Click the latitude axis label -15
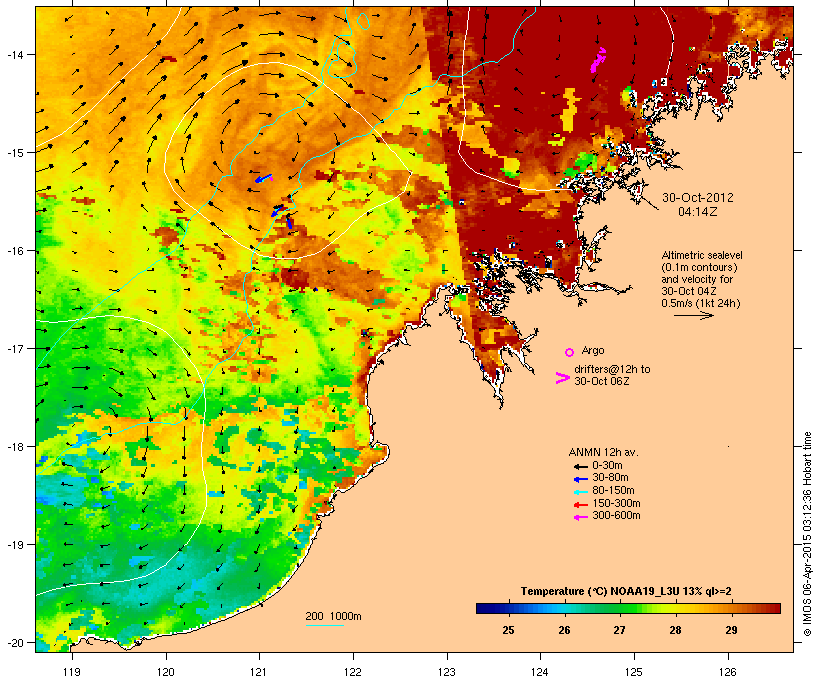Image resolution: width=820 pixels, height=680 pixels. (x=14, y=153)
